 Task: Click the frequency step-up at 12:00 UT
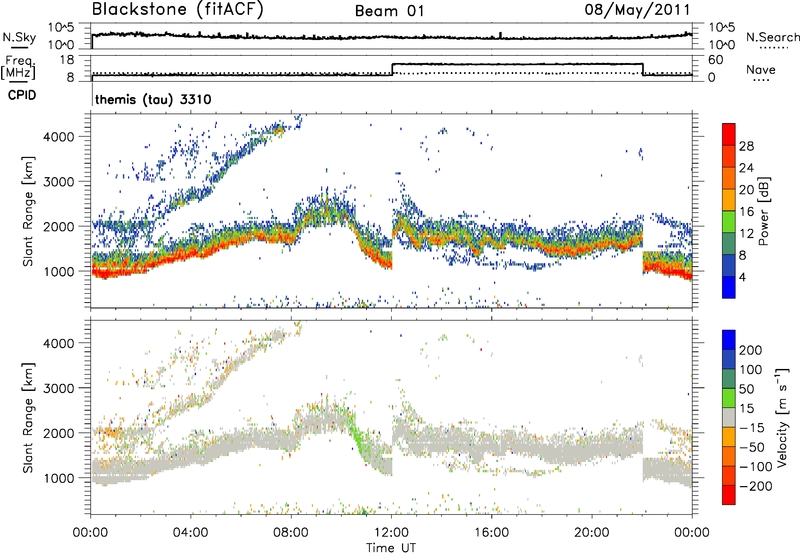tap(392, 69)
